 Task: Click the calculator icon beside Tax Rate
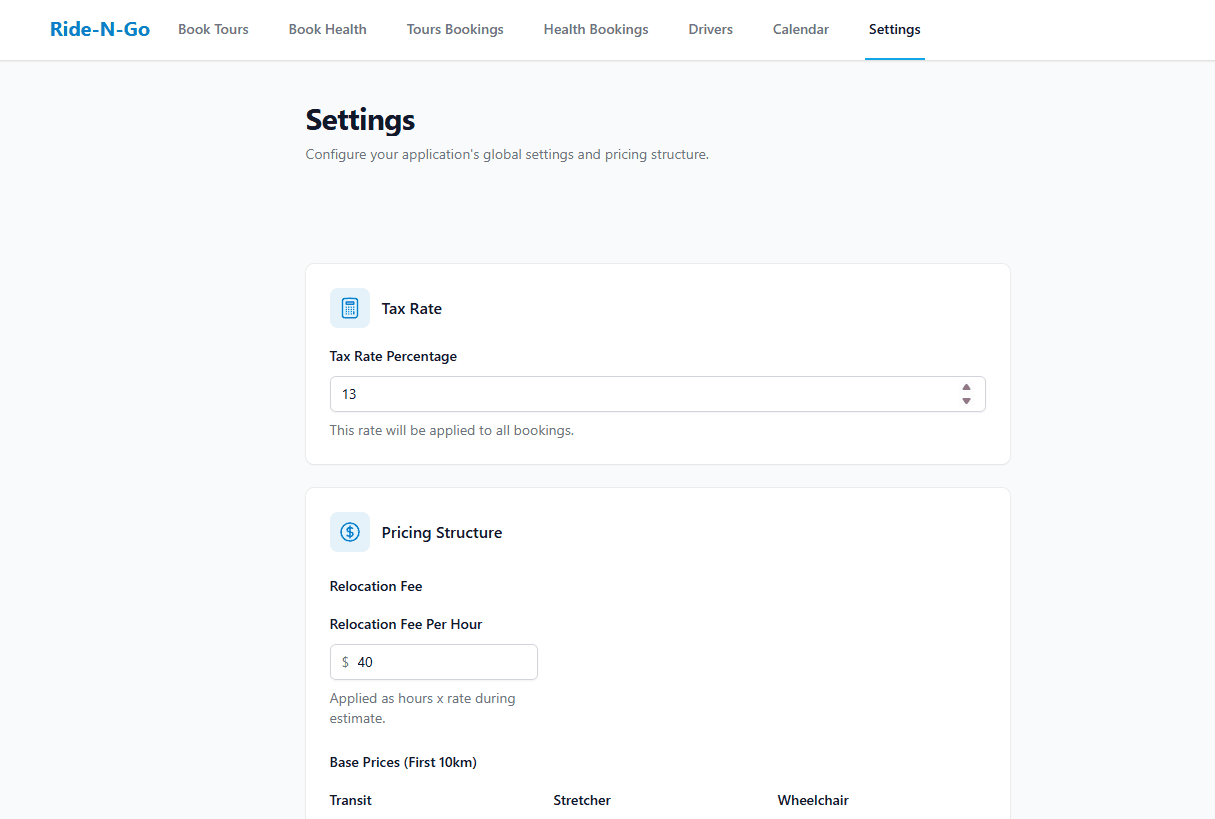point(350,308)
